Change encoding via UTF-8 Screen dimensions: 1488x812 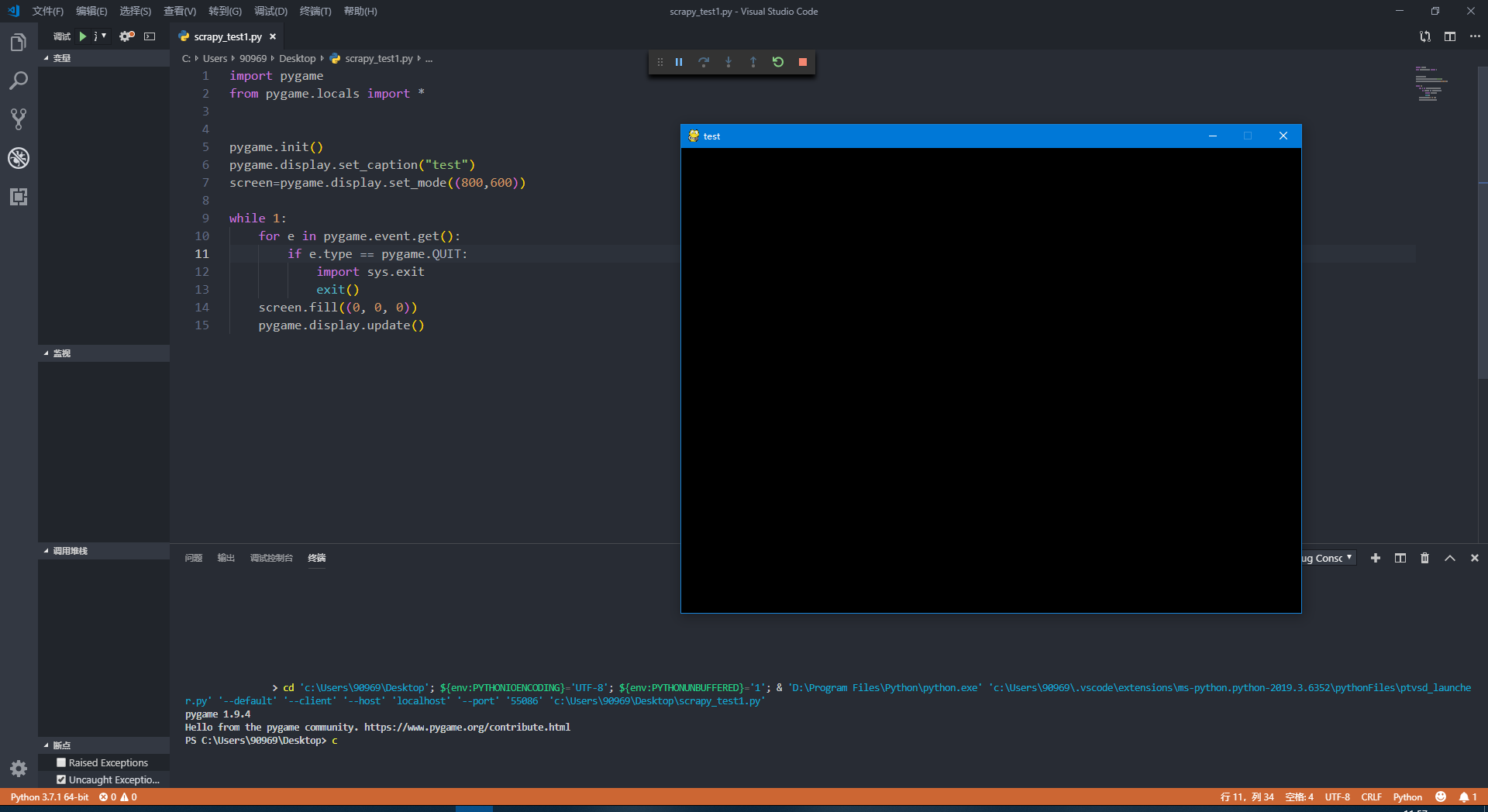tap(1337, 797)
